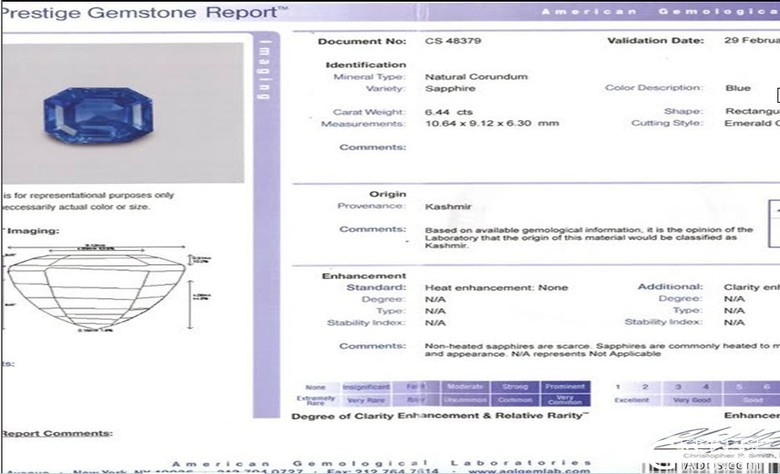Click the 'Extremely Rare' rarity cell
Viewport: 780px width, 474px height.
[x=315, y=400]
